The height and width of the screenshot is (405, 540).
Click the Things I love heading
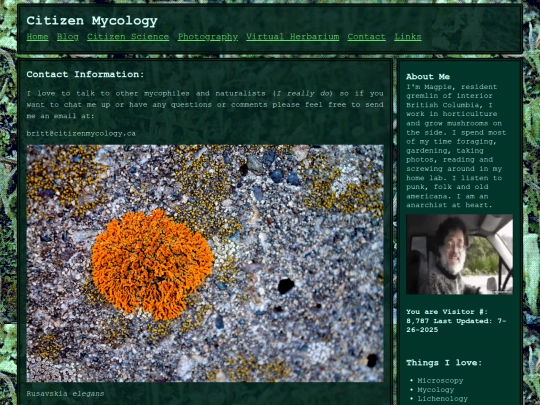(444, 363)
